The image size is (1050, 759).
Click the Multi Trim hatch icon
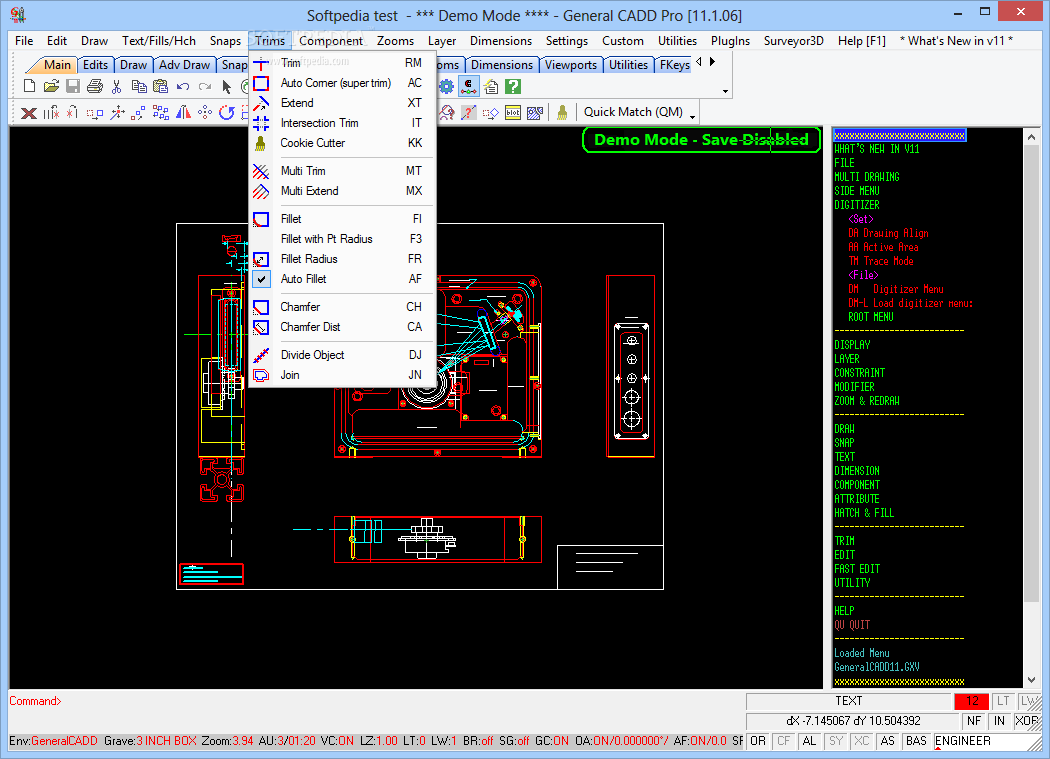click(x=261, y=171)
